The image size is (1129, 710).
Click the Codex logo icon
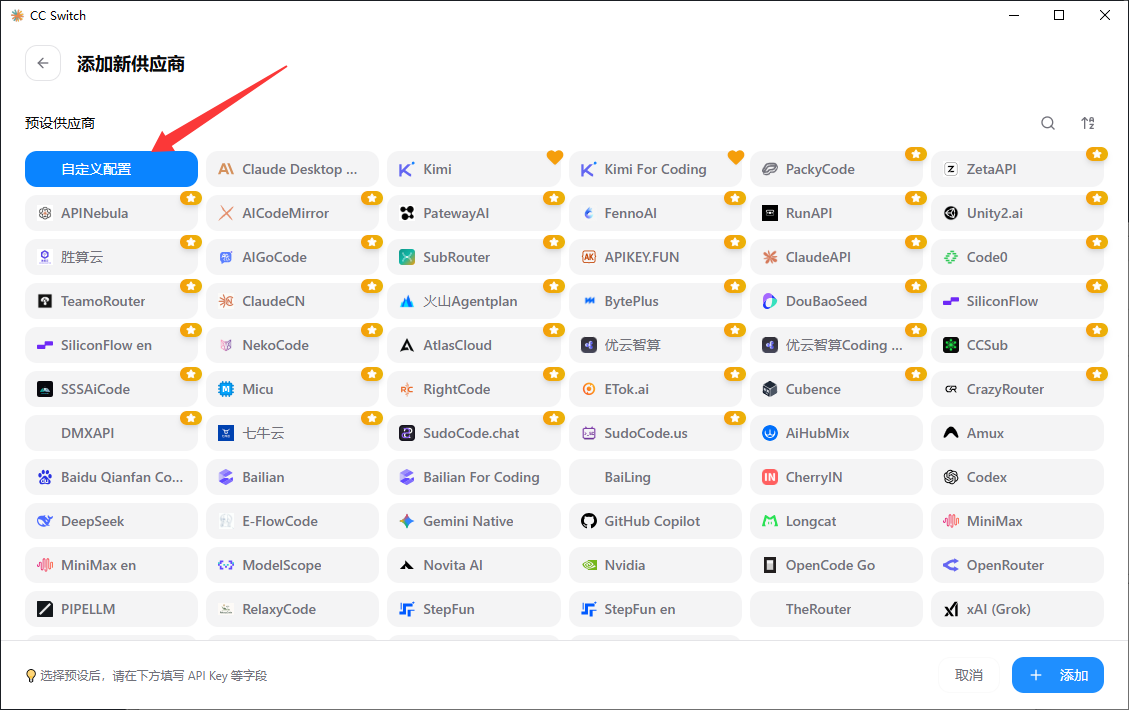tap(951, 477)
